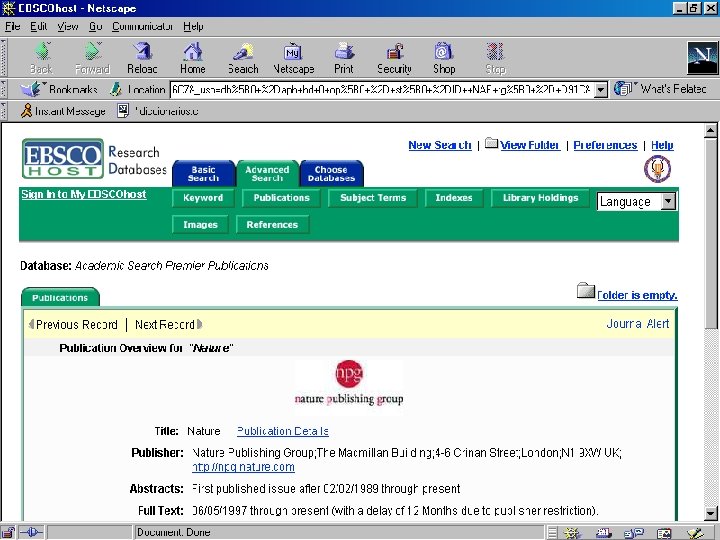Click the security lock icon in status bar
Viewport: 720px width, 540px height.
pos(8,533)
